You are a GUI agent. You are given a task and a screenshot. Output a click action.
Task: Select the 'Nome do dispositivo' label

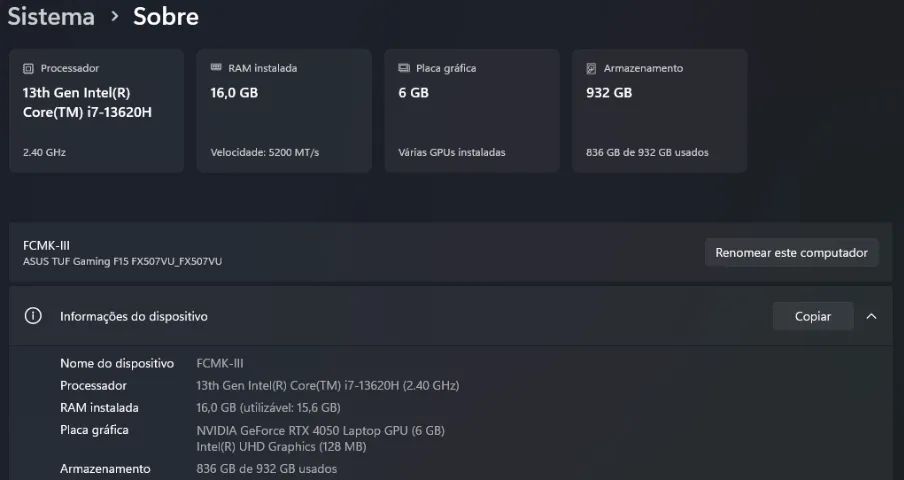tap(117, 364)
